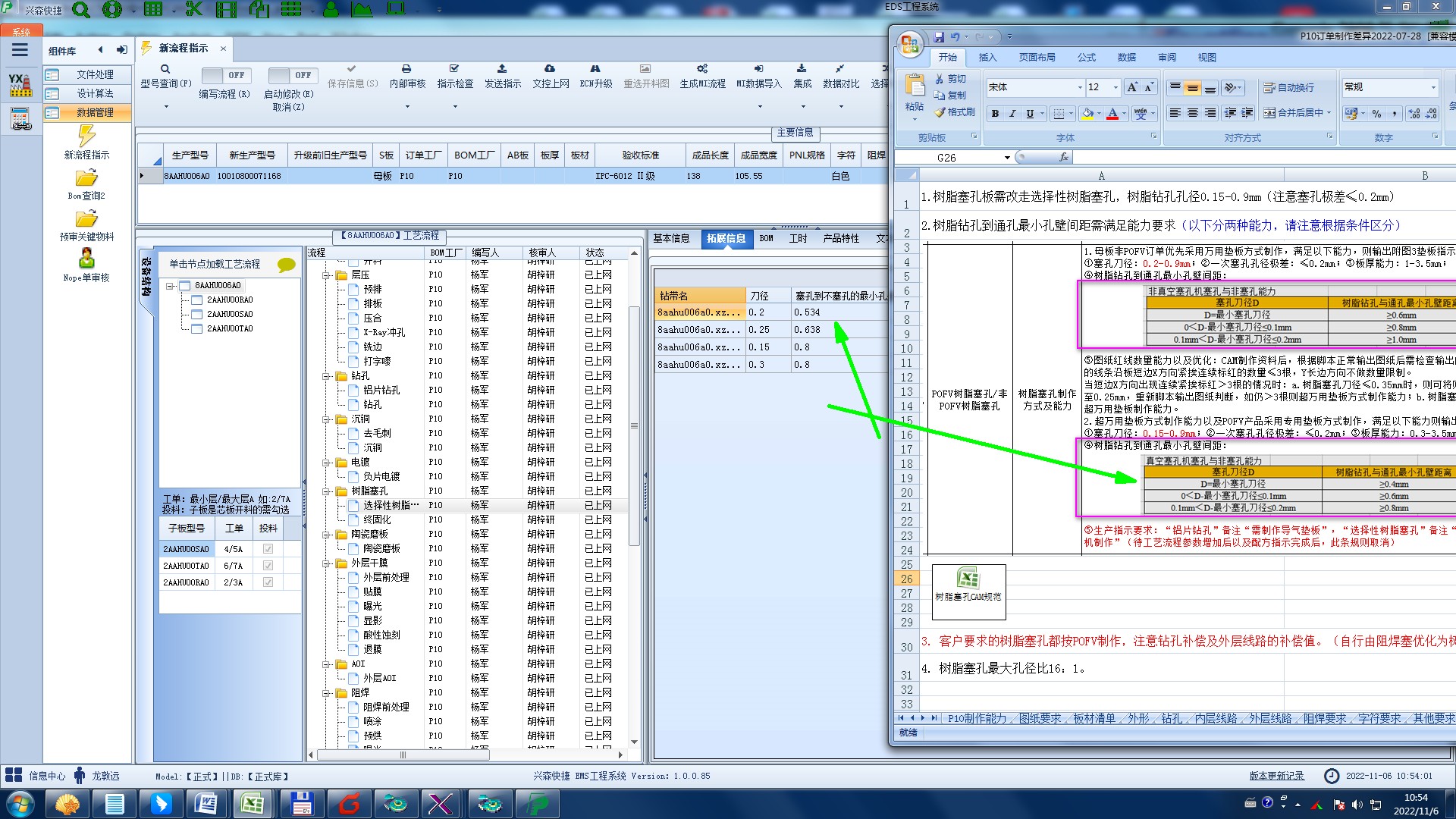The height and width of the screenshot is (819, 1456).
Task: Click Bold formatting in Excel ribbon
Action: [x=995, y=114]
